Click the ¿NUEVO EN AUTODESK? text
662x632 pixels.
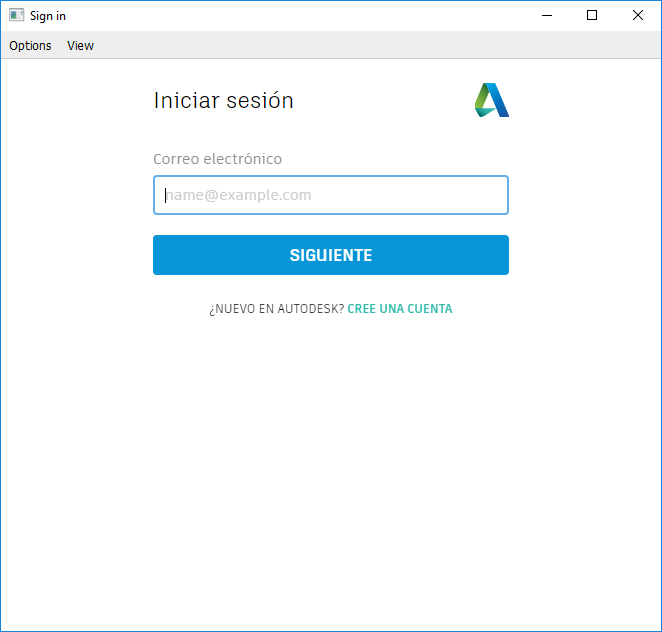point(276,309)
